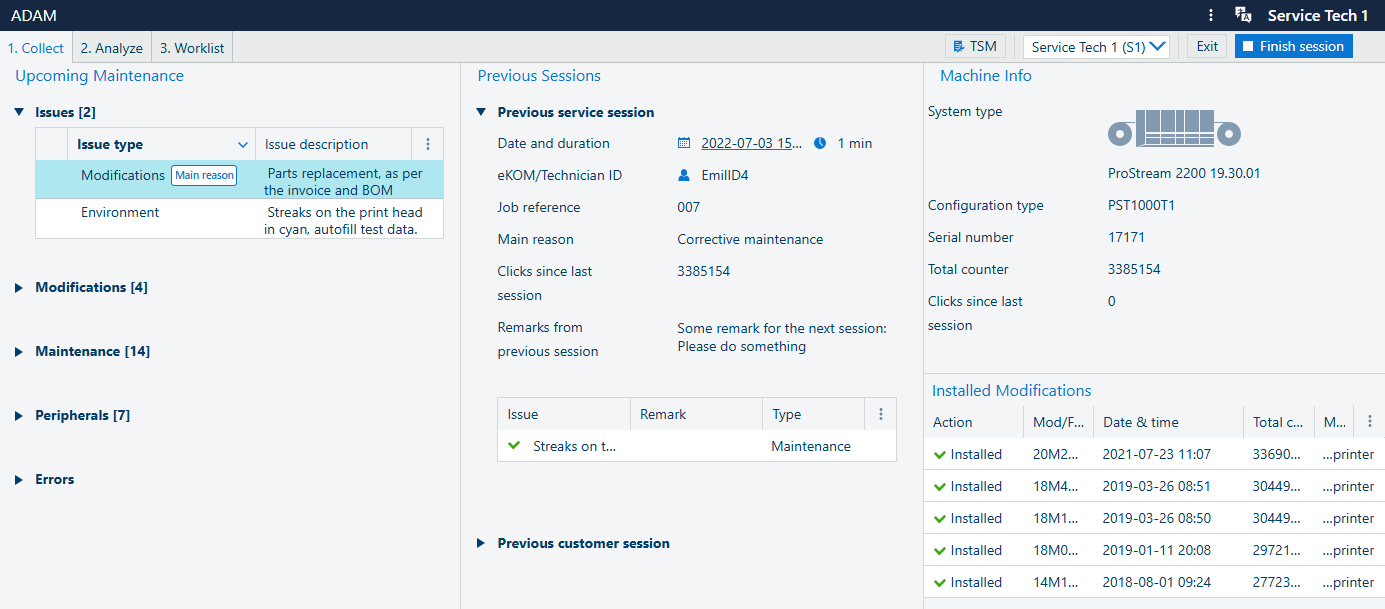The image size is (1385, 609).
Task: Collapse the Issues section
Action: (19, 112)
